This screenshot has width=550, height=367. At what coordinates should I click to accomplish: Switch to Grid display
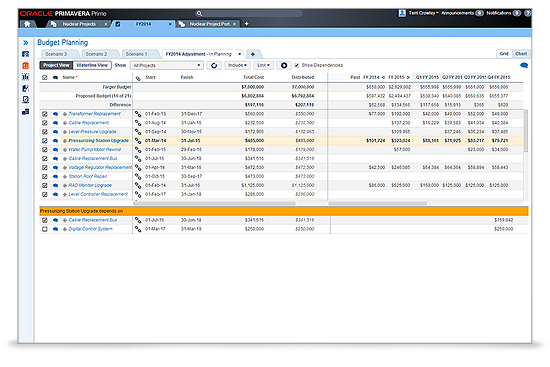click(504, 54)
